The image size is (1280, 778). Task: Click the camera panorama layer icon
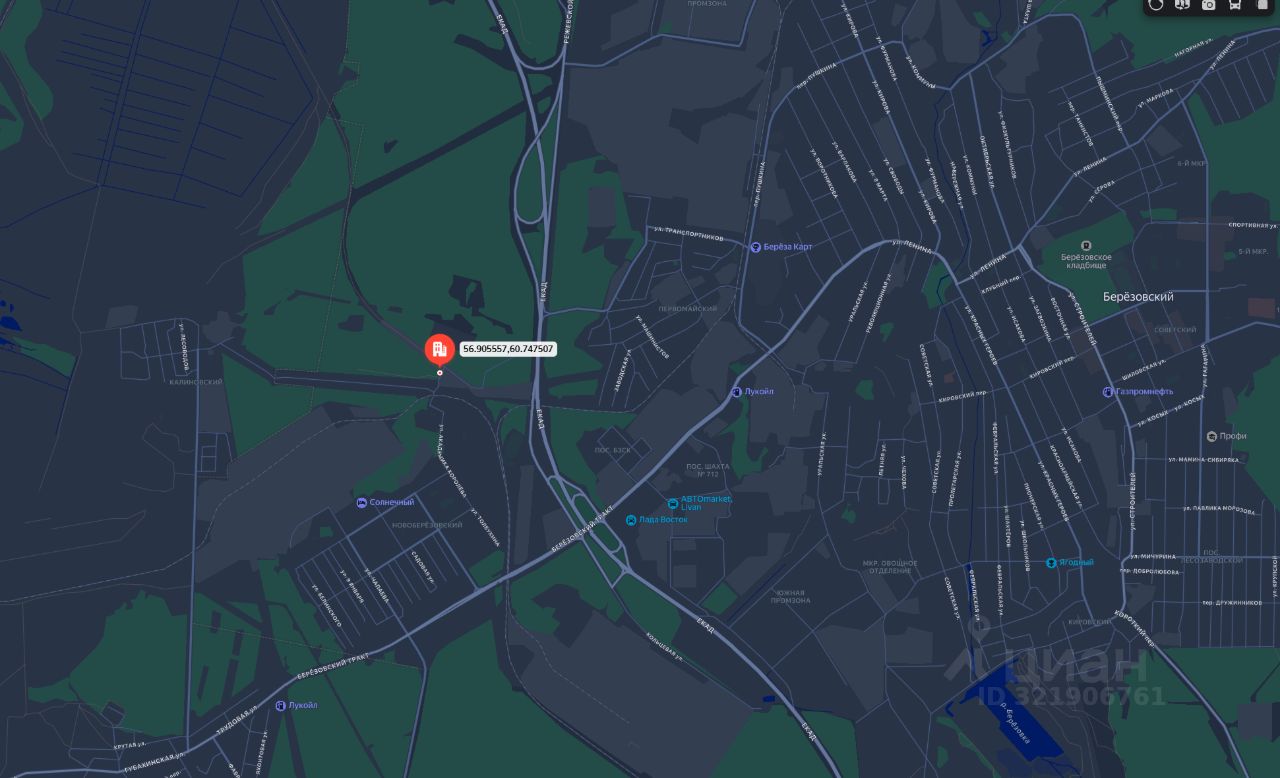pyautogui.click(x=1208, y=5)
